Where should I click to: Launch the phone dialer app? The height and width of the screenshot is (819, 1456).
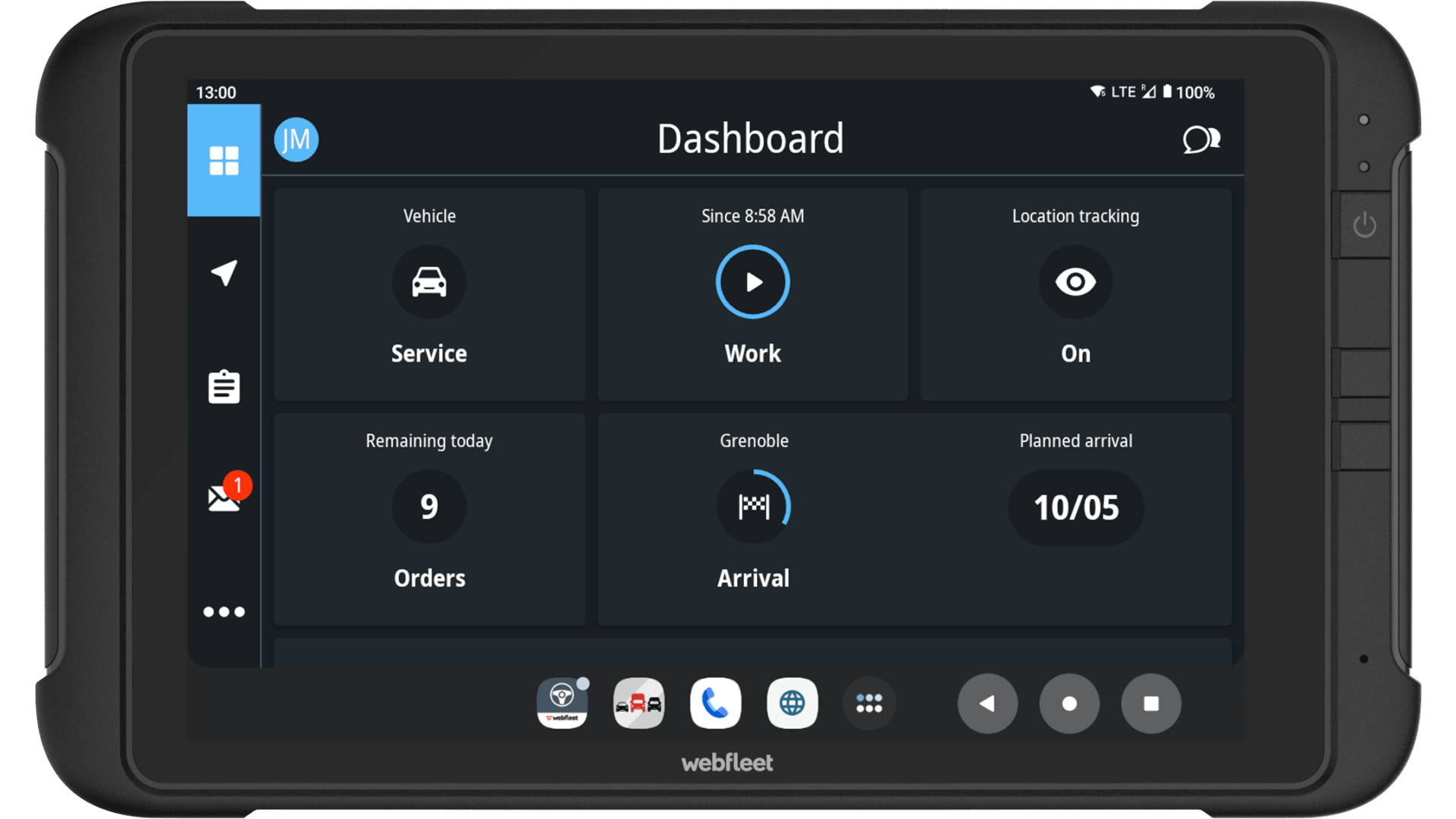[x=715, y=703]
